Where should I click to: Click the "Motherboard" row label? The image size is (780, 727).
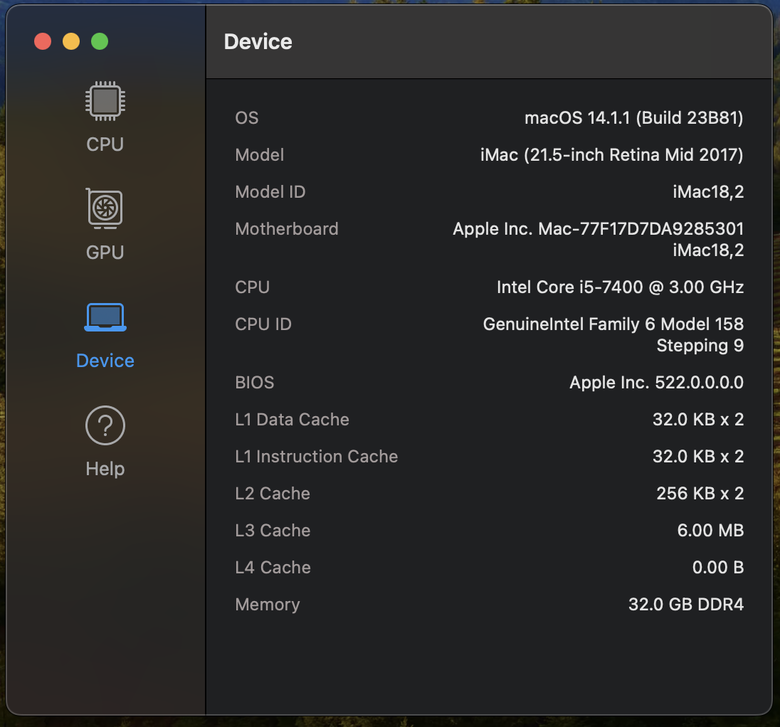(287, 229)
